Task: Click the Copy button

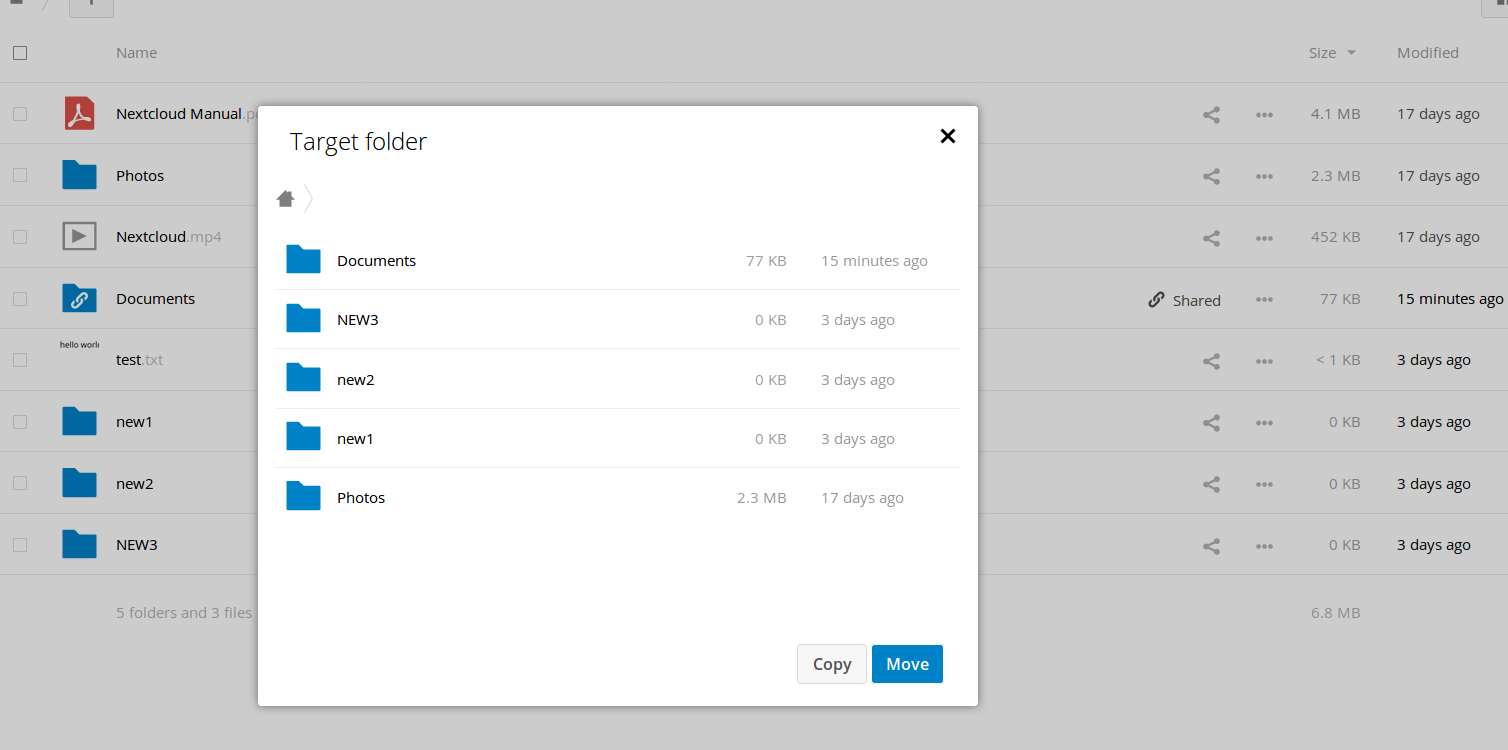Action: tap(832, 664)
